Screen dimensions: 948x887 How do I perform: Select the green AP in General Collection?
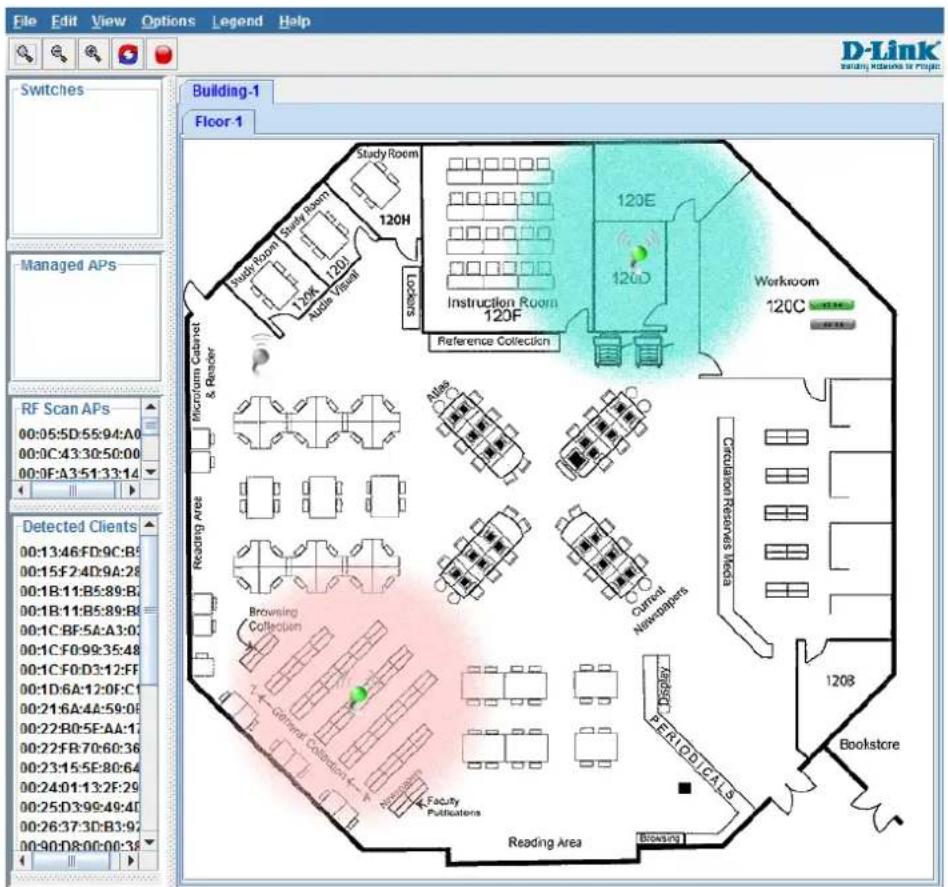coord(359,695)
